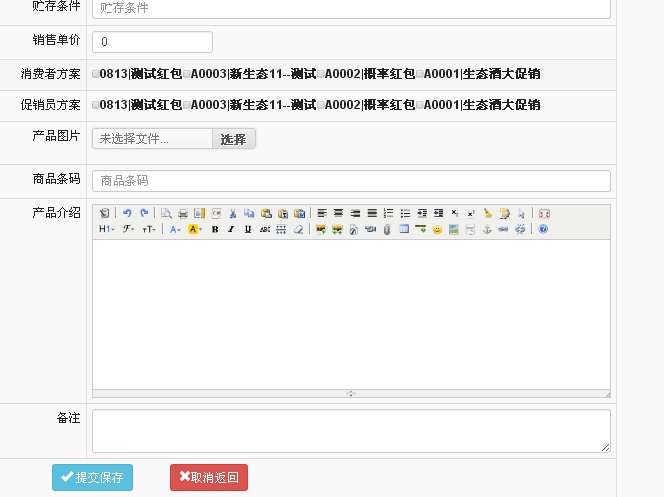The image size is (664, 497).
Task: Check 0813|测试红包 in 消费者方案 row
Action: click(x=96, y=74)
